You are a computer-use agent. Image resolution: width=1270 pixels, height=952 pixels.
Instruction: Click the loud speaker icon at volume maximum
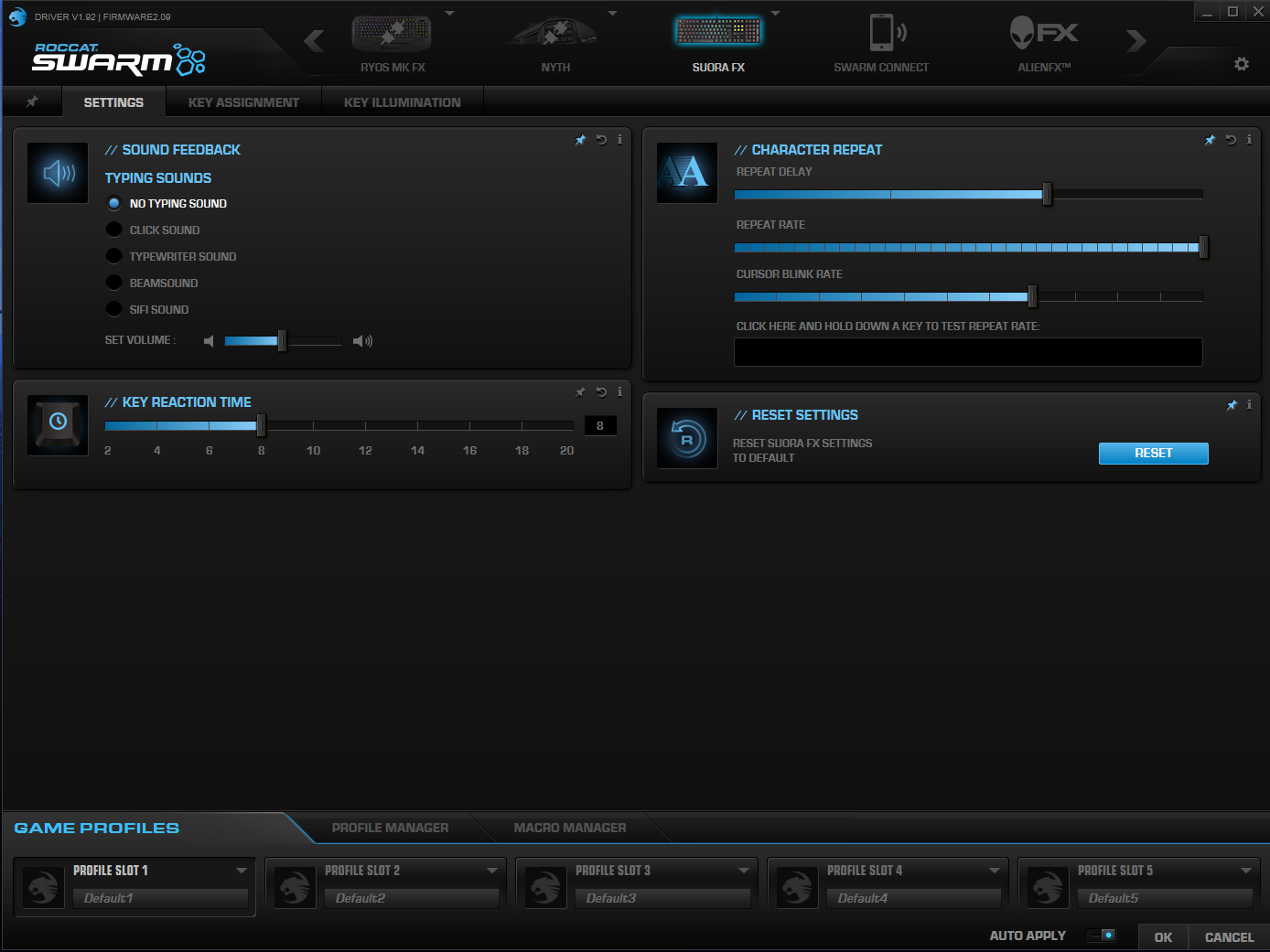(x=362, y=341)
